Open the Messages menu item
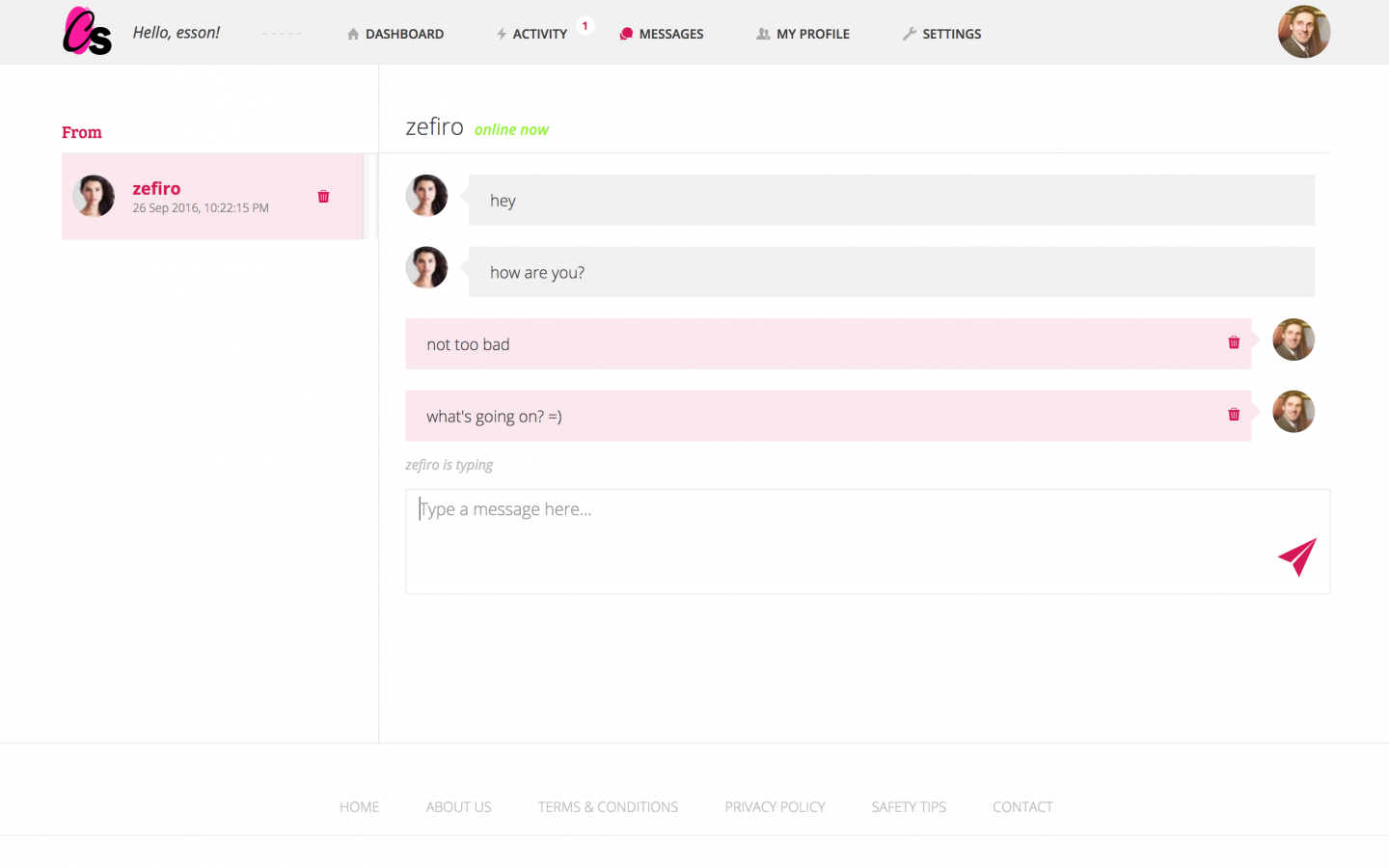The width and height of the screenshot is (1389, 868). (x=662, y=34)
